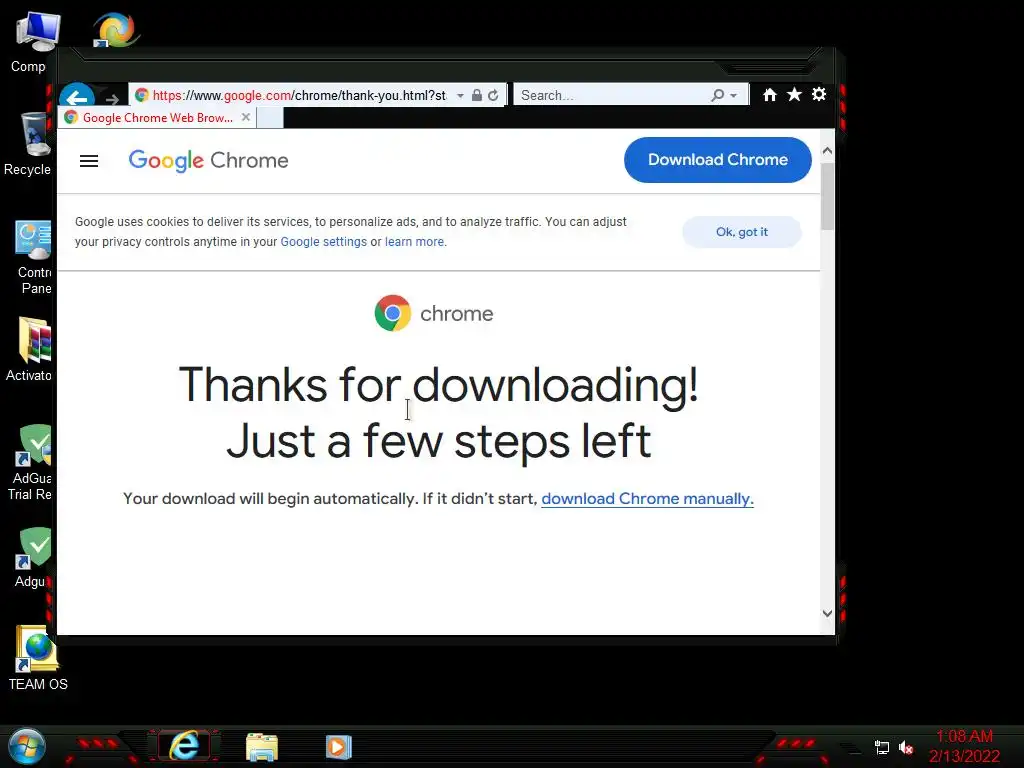This screenshot has height=768, width=1024.
Task: Open AdGuard Trial Reset shortcut
Action: pos(31,462)
